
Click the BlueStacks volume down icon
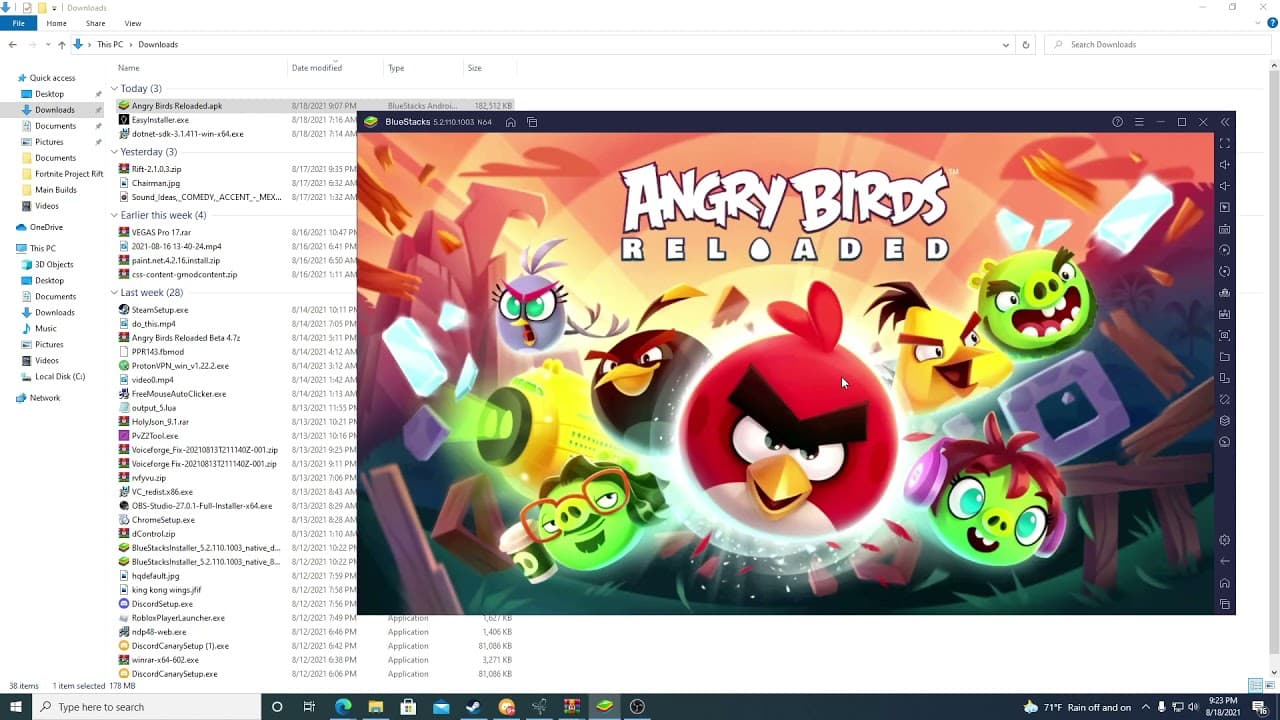coord(1225,186)
